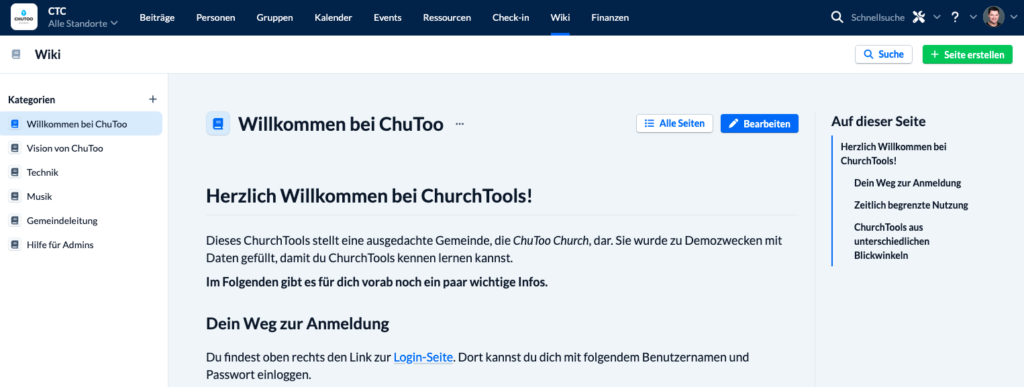This screenshot has height=387, width=1024.
Task: Click the Kategorien heading
Action: [x=31, y=100]
